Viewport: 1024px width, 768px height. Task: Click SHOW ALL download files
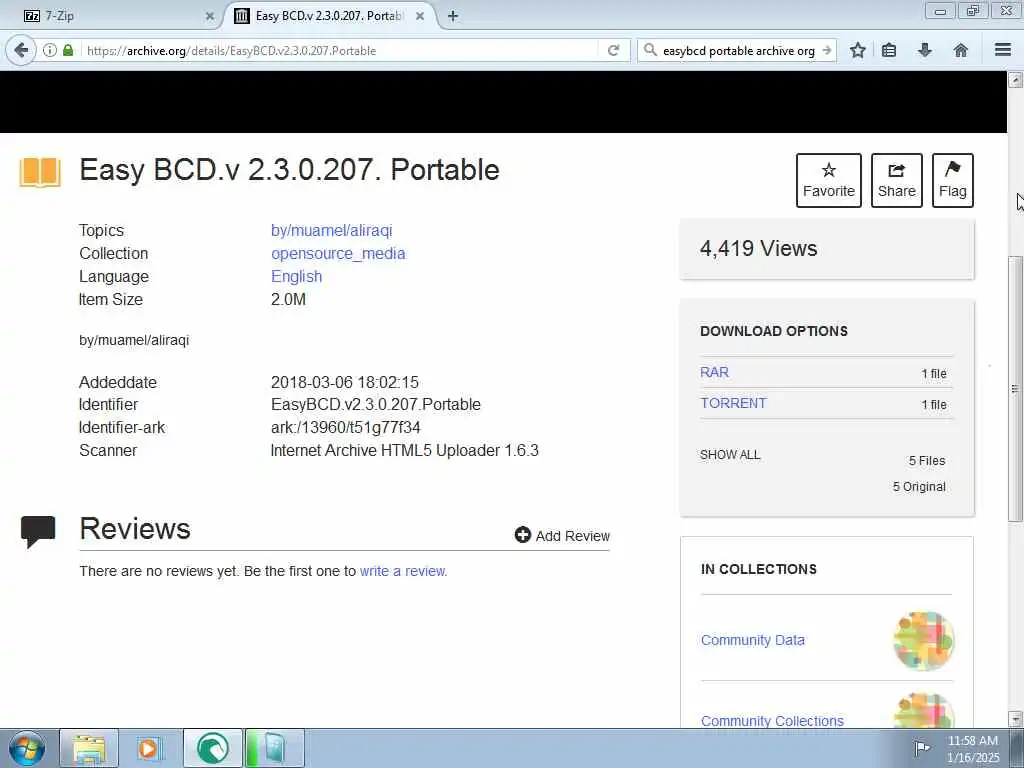(x=730, y=455)
